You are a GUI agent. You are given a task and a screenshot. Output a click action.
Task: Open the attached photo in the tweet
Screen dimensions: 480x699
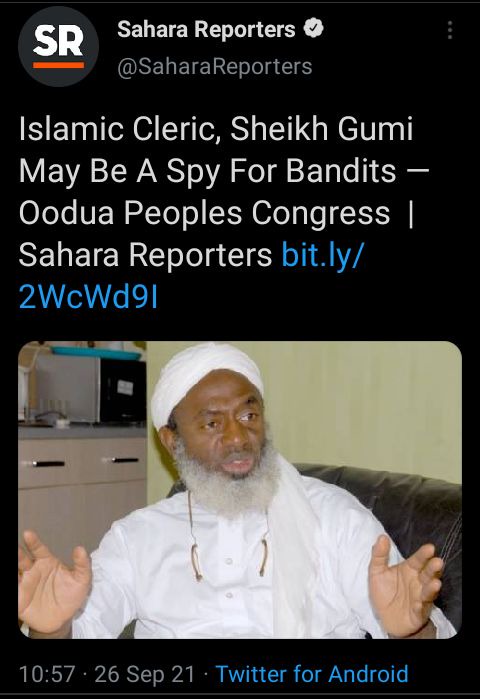point(240,489)
